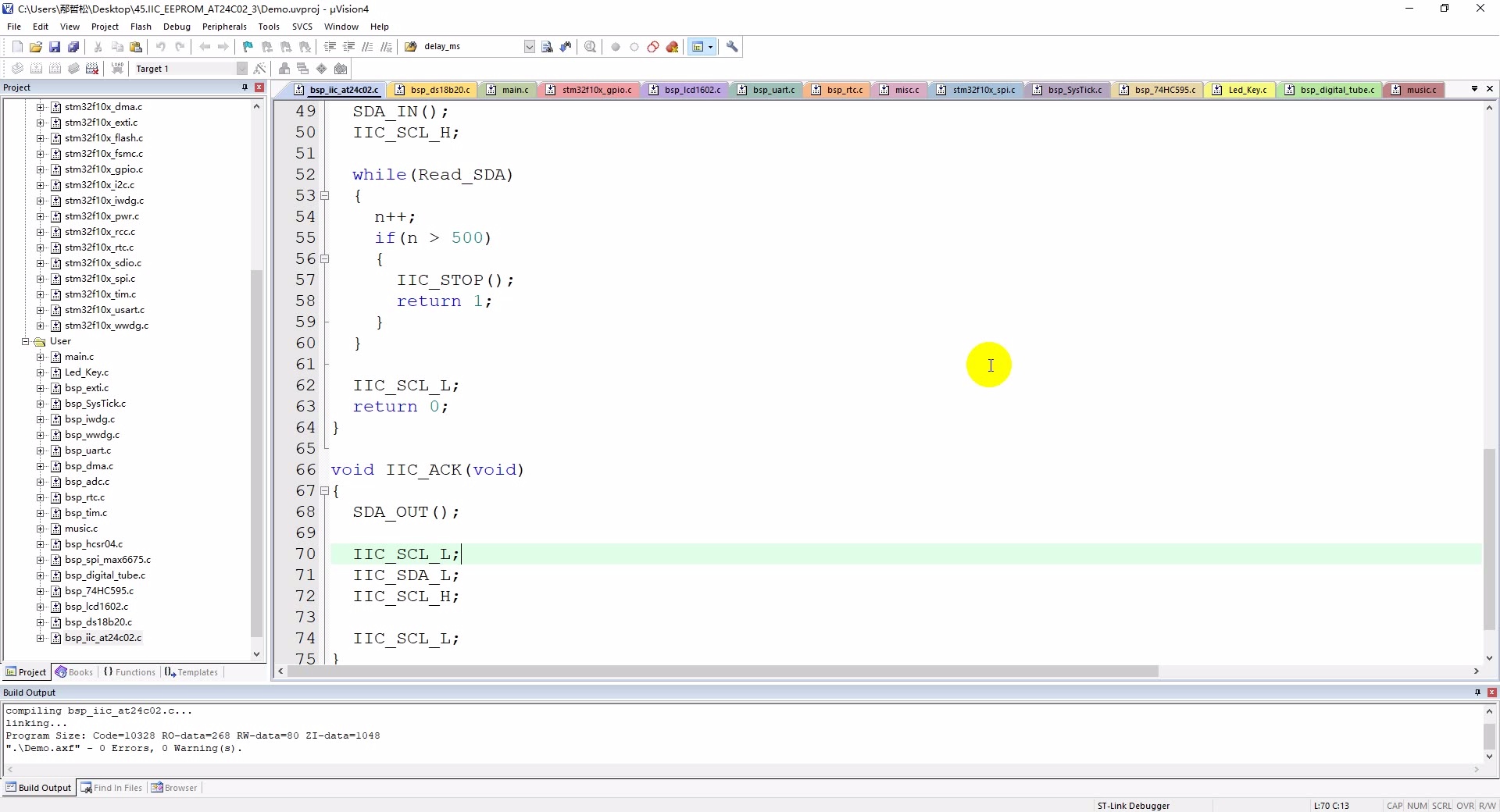Screen dimensions: 1500x812
Task: Collapse the code fold at line 67
Action: (326, 491)
